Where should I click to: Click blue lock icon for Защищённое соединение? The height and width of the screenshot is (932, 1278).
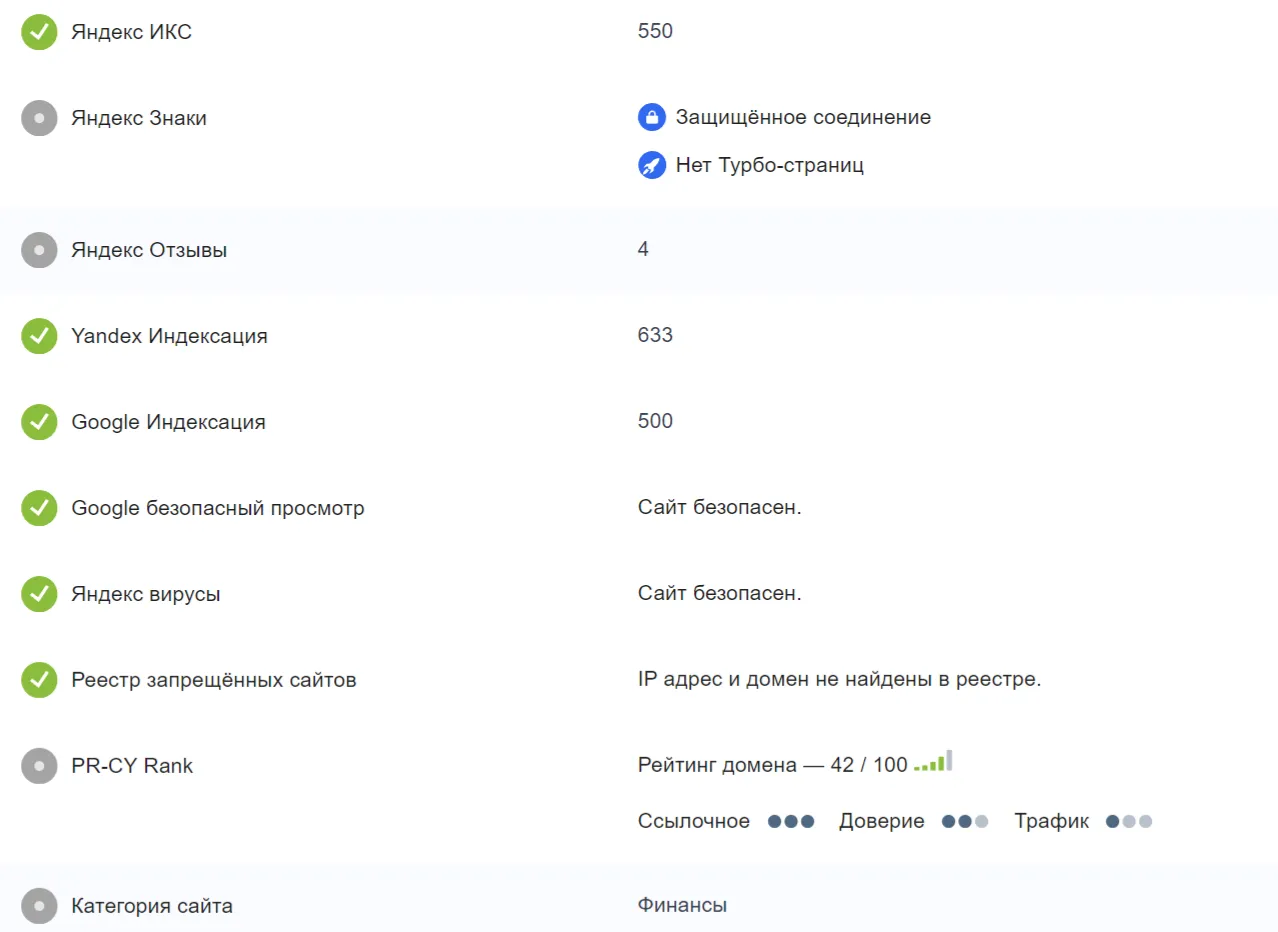coord(652,118)
